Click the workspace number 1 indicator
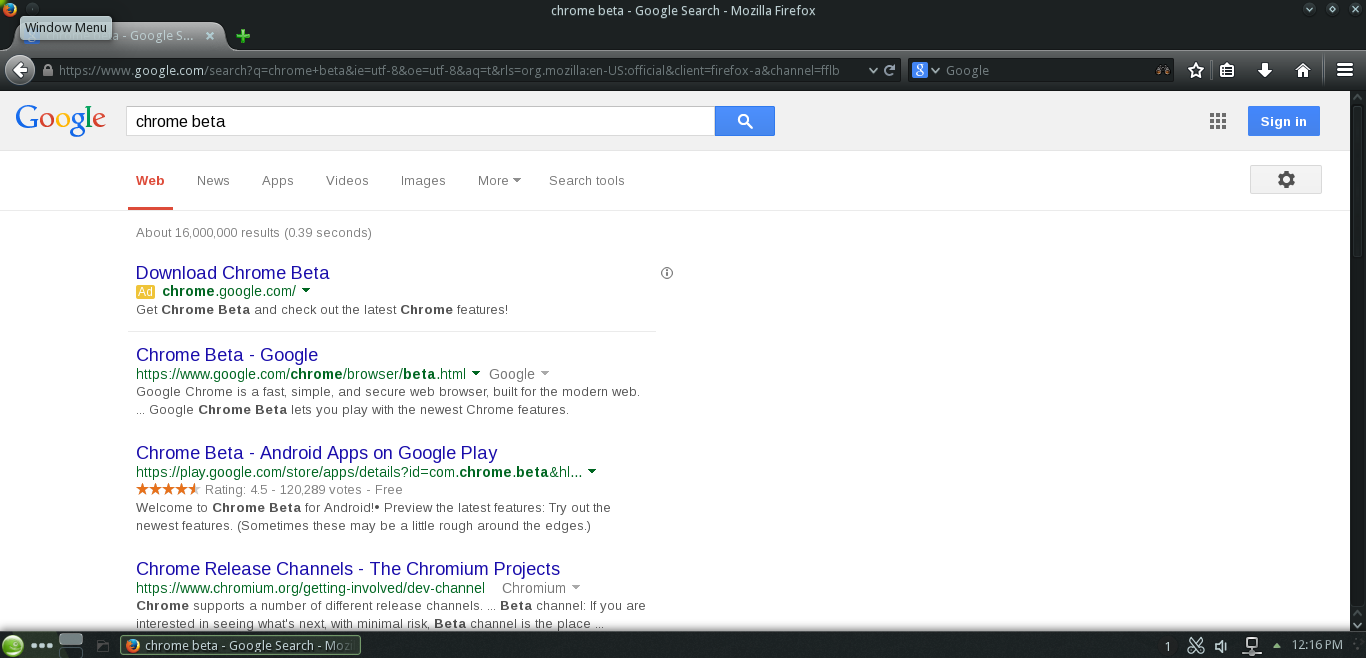This screenshot has width=1366, height=658. point(1167,646)
